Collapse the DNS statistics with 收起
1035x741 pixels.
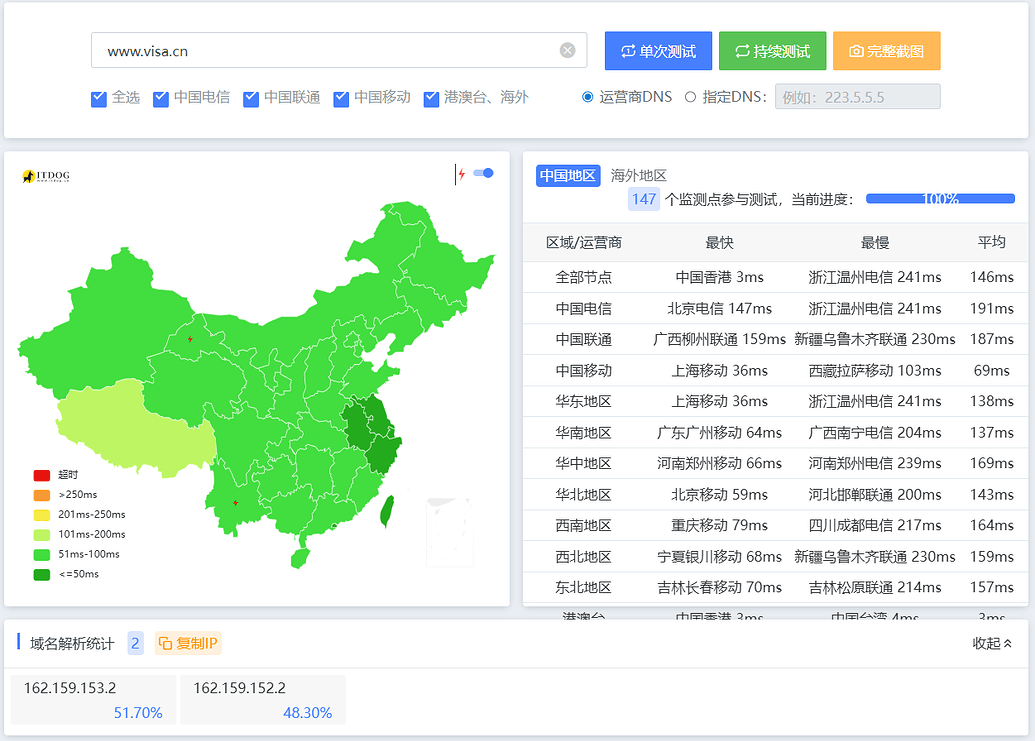pos(992,643)
